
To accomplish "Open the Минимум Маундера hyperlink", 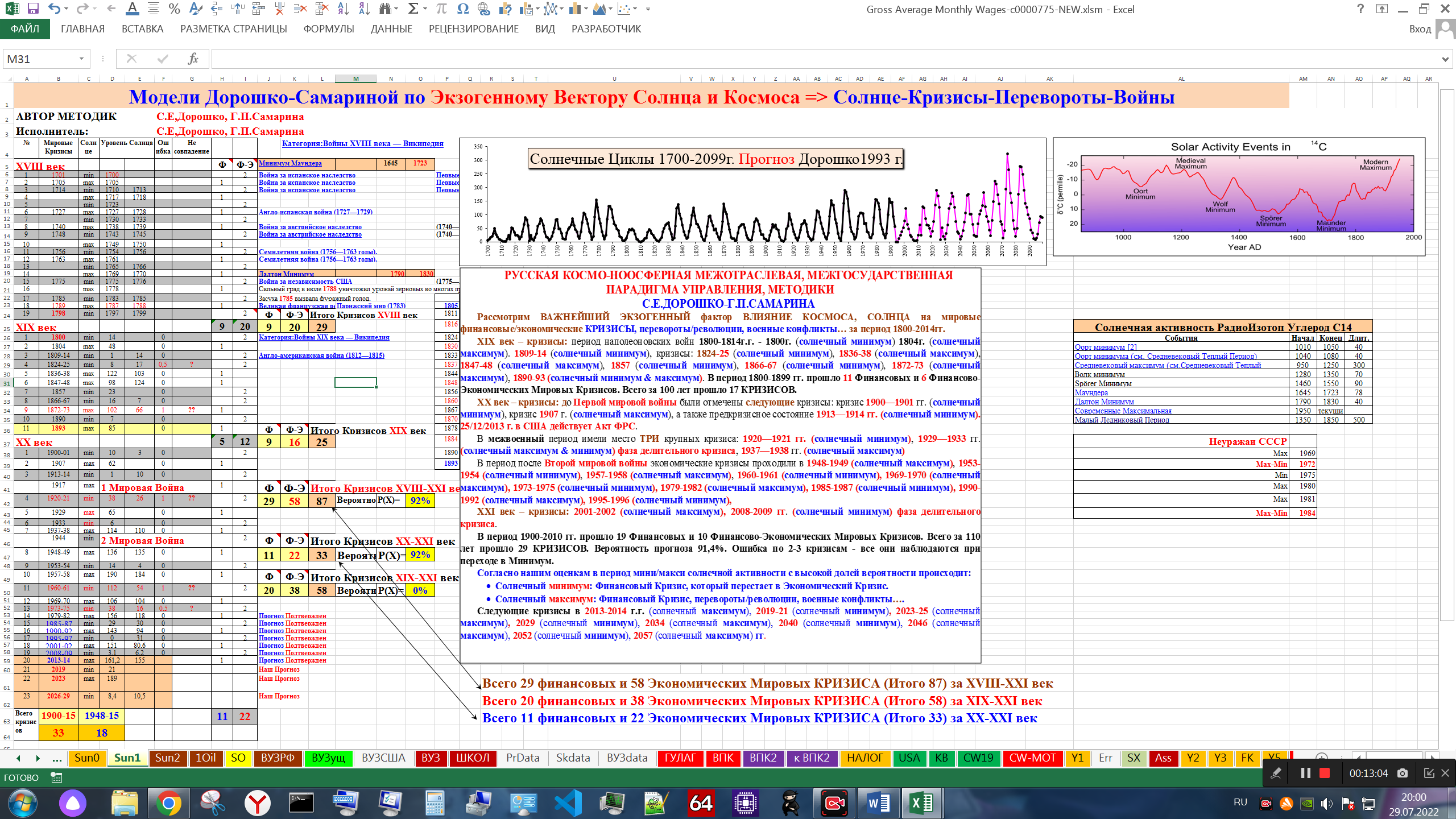I will tap(290, 163).
